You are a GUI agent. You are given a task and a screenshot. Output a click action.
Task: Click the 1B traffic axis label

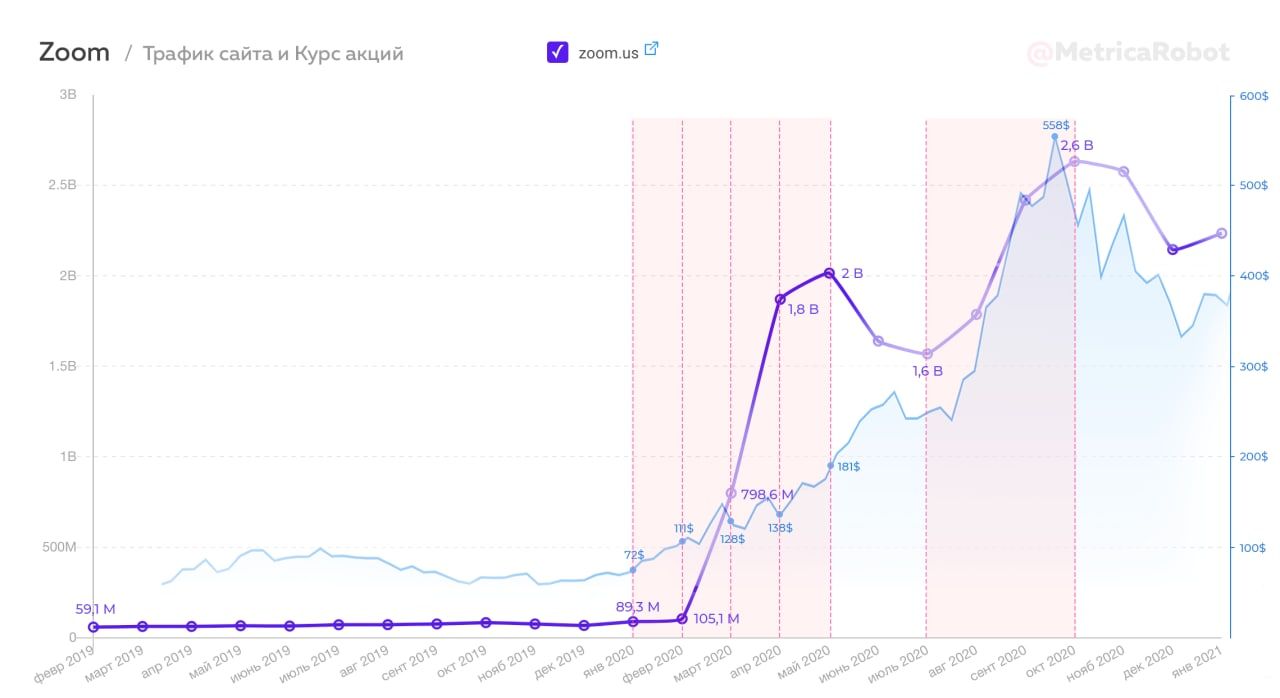tap(68, 457)
